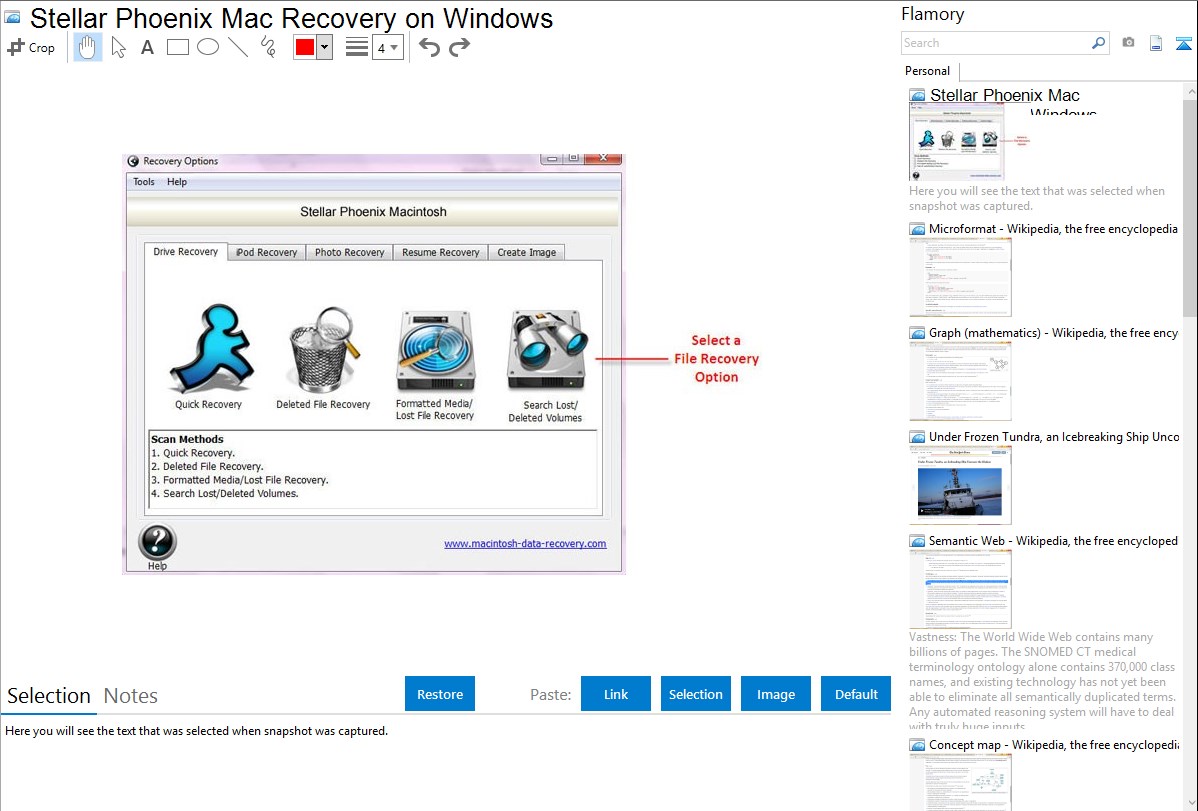Open the Help menu in Recovery Options
1198x811 pixels.
tap(177, 182)
